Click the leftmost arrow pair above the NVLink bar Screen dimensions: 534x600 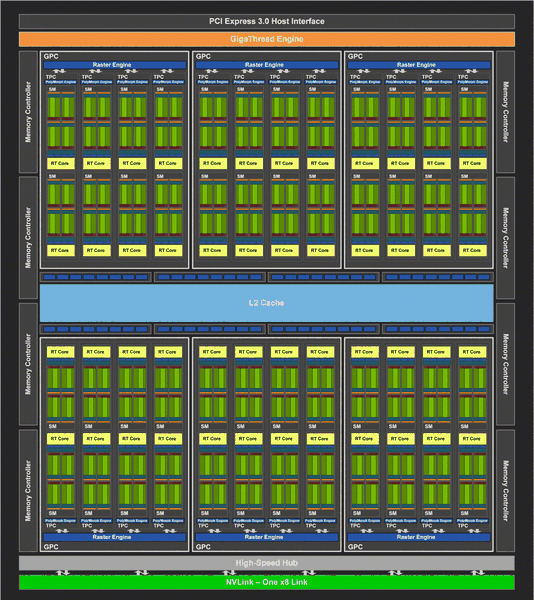tap(63, 573)
